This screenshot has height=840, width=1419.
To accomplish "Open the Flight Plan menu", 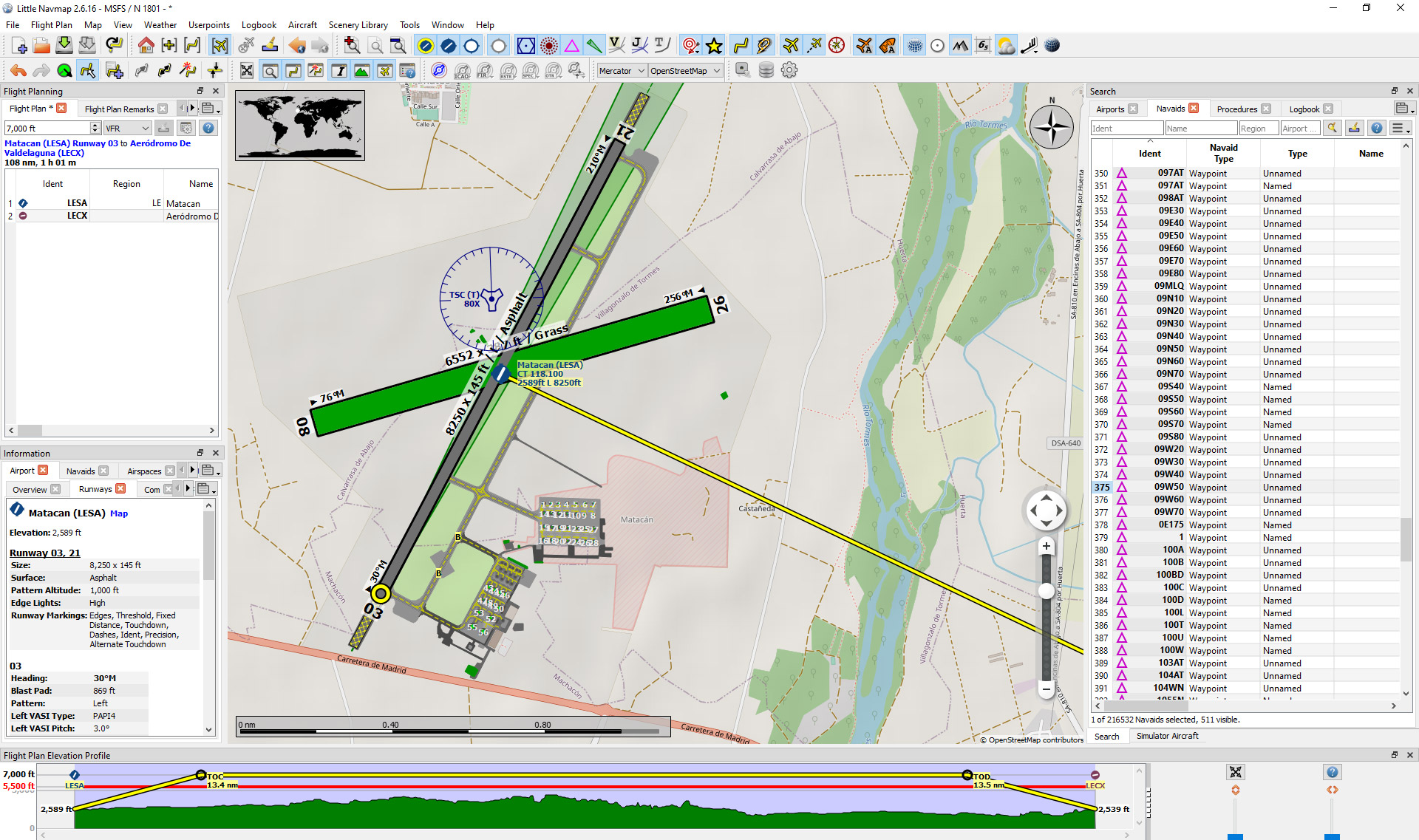I will click(x=51, y=24).
